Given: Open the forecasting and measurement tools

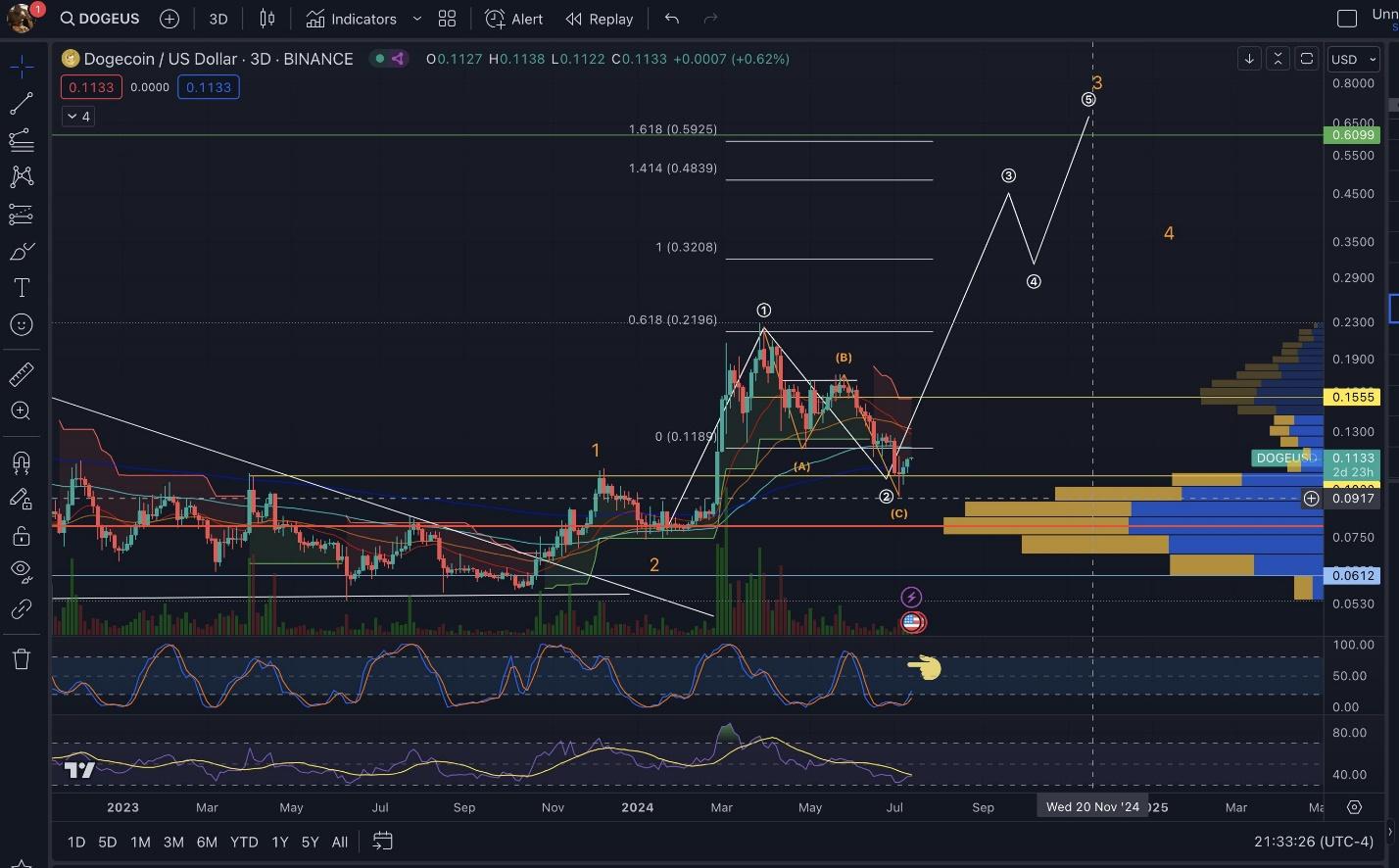Looking at the screenshot, I should coord(22,215).
